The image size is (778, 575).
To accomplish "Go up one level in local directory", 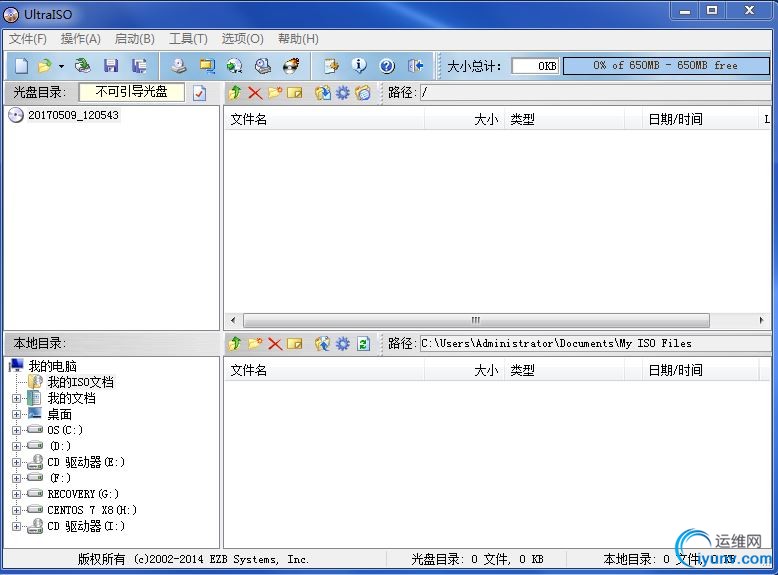I will pyautogui.click(x=235, y=343).
